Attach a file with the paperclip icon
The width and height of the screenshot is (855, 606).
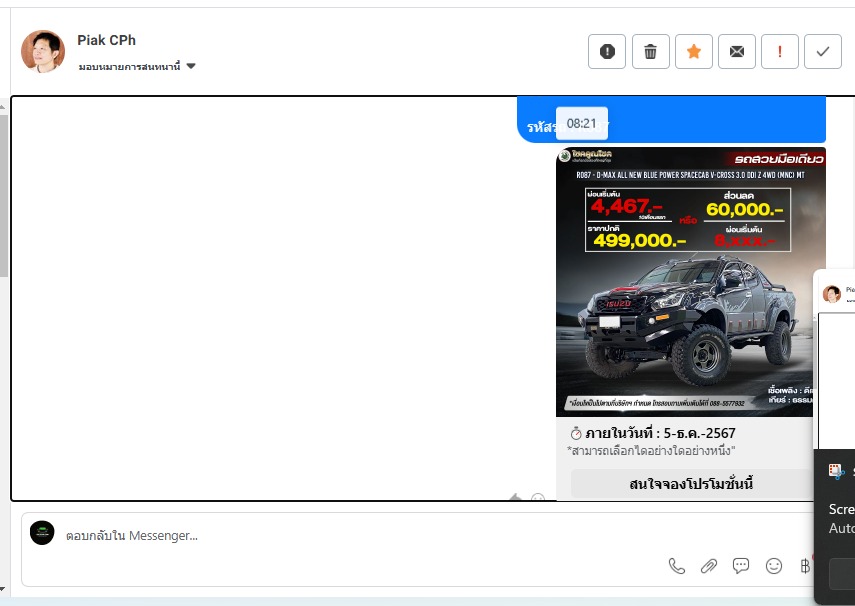[708, 566]
